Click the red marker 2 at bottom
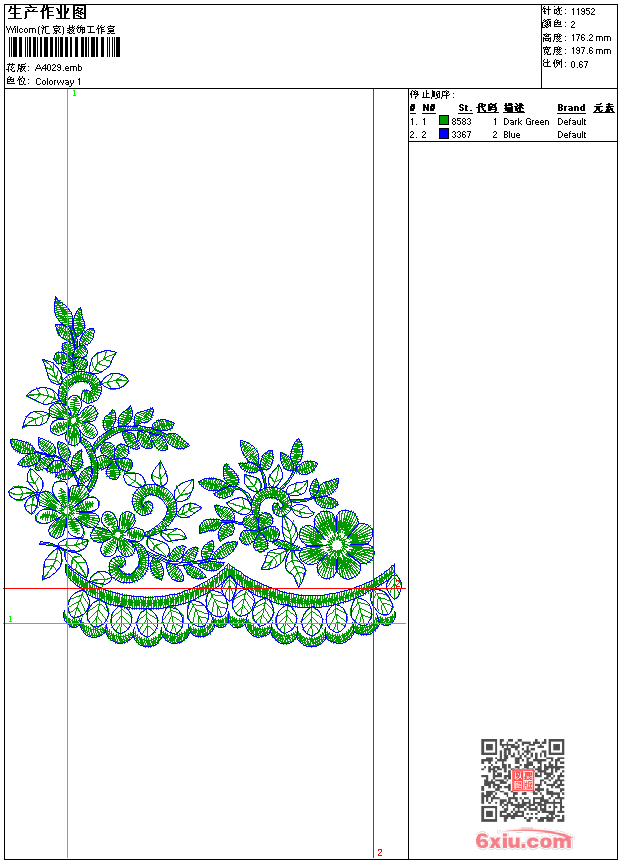The image size is (620, 860). (x=379, y=852)
